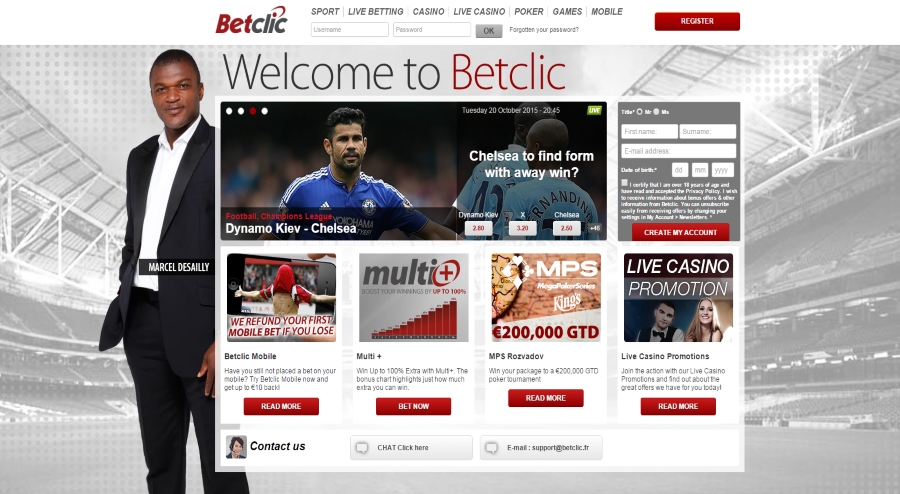Screen dimensions: 900x494
Task: Focus the Username input field
Action: [350, 30]
